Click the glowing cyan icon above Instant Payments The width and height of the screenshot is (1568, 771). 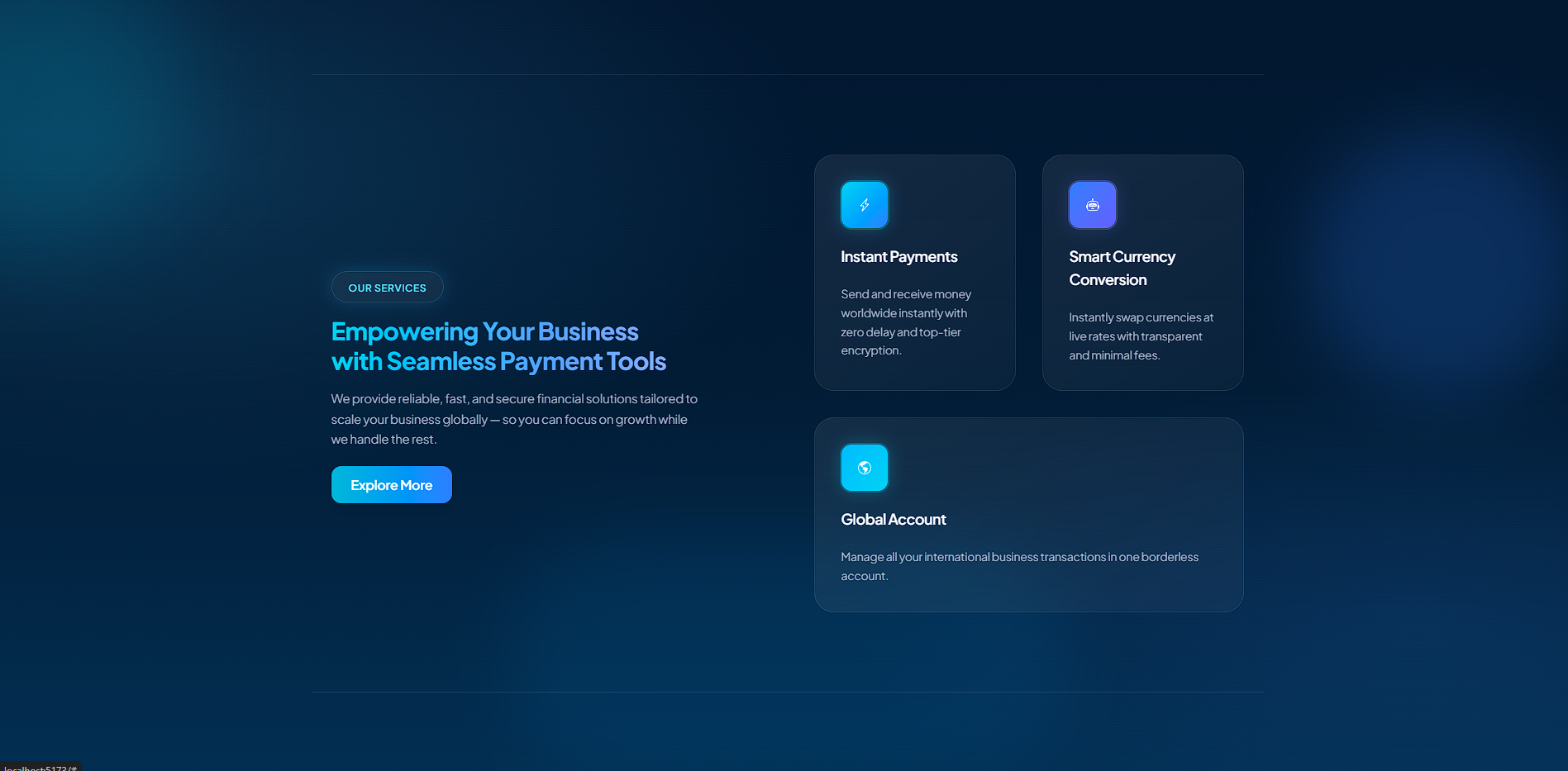pos(864,204)
